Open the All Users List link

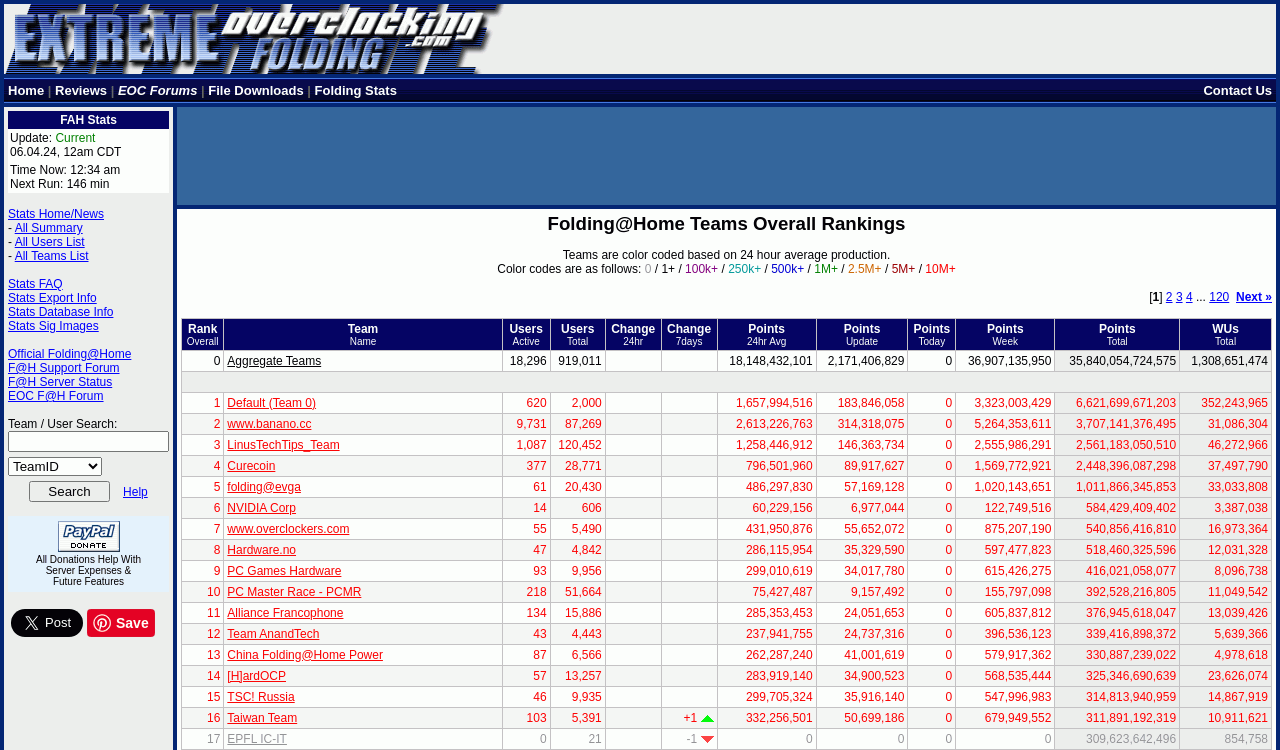tap(50, 242)
